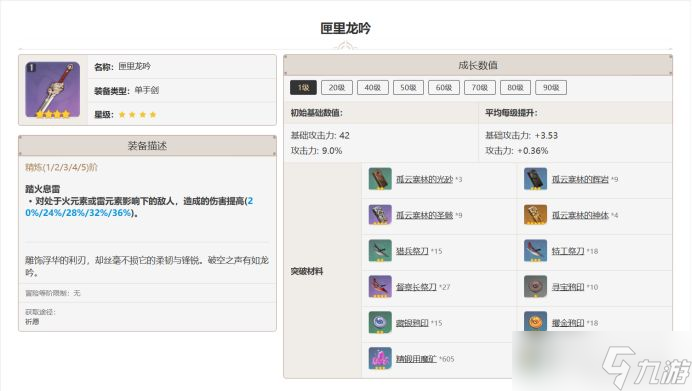Click the 成长数值 panel header

478,65
